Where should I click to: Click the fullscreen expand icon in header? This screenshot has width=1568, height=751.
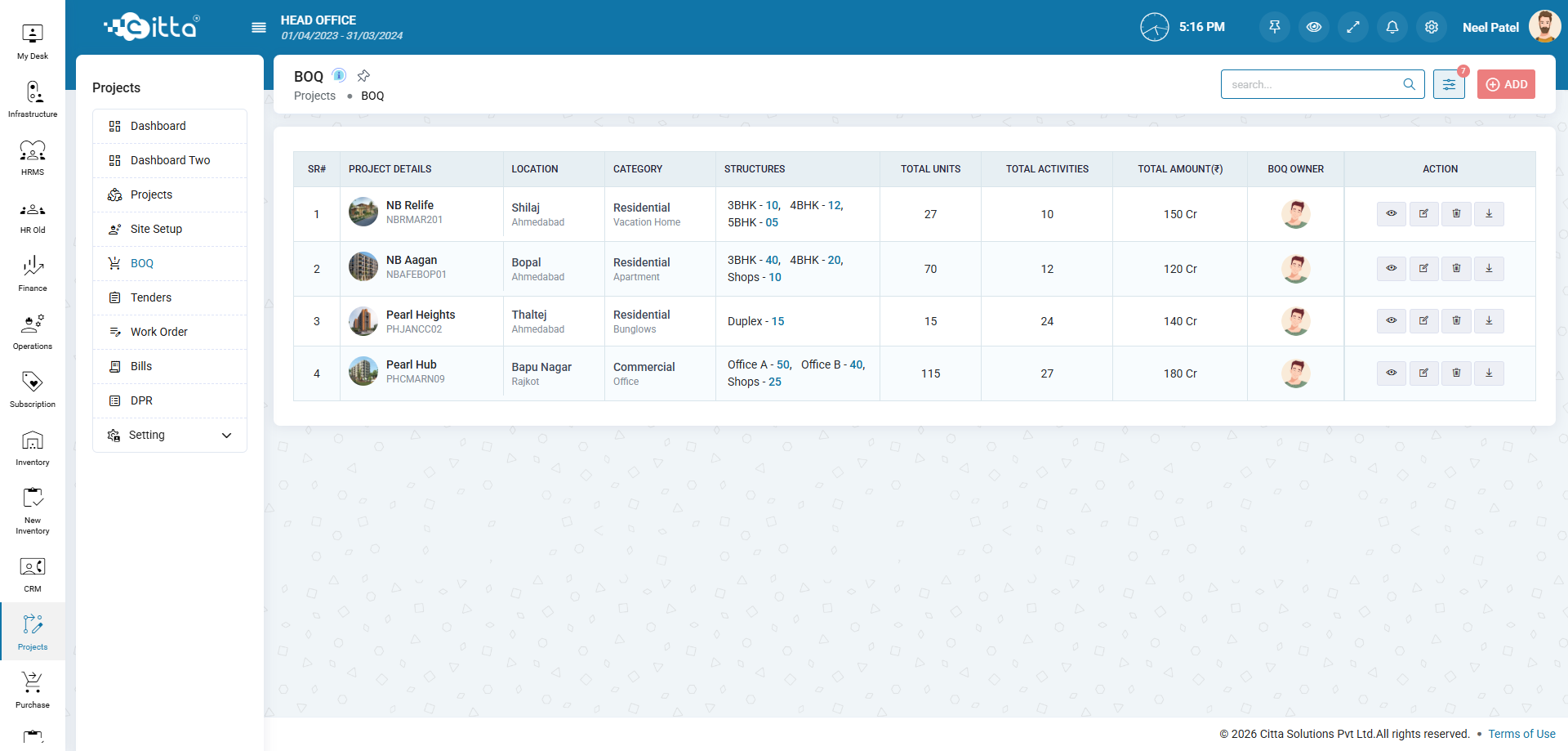(1353, 27)
